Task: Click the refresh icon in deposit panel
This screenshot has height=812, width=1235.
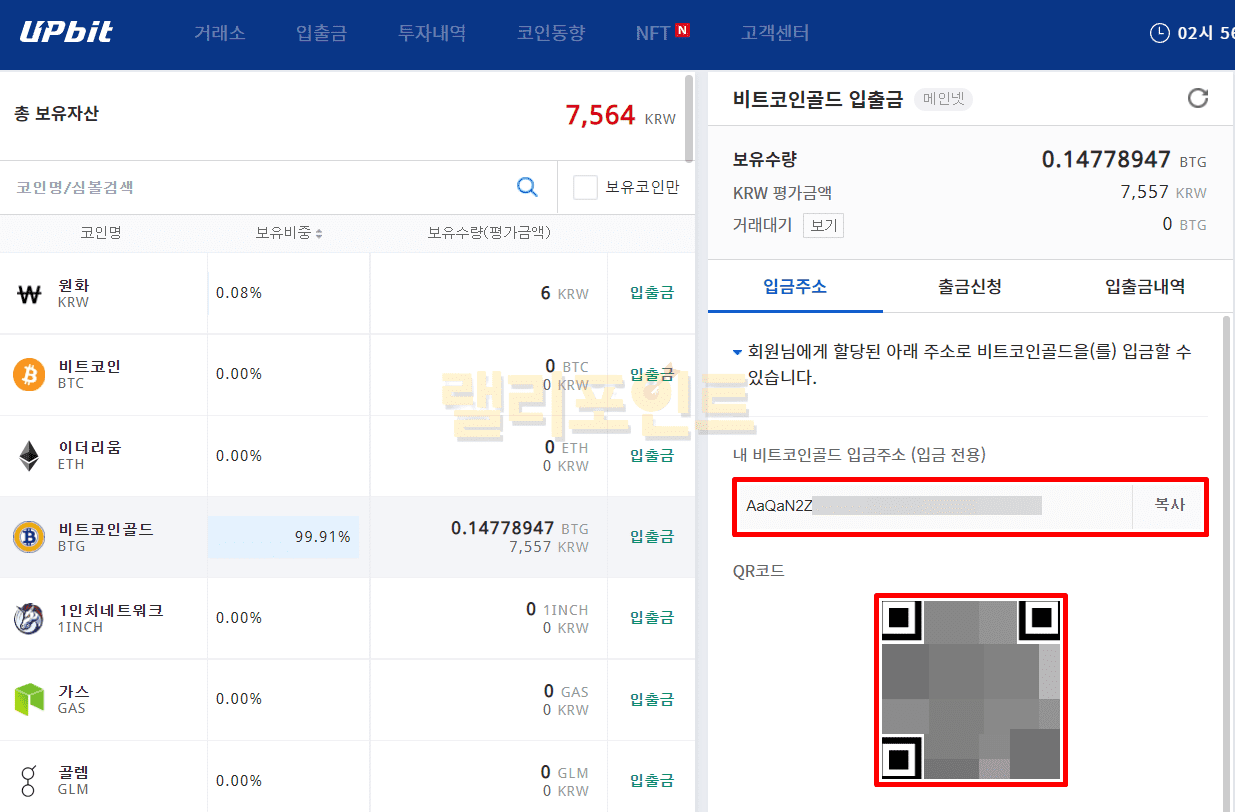Action: 1197,98
